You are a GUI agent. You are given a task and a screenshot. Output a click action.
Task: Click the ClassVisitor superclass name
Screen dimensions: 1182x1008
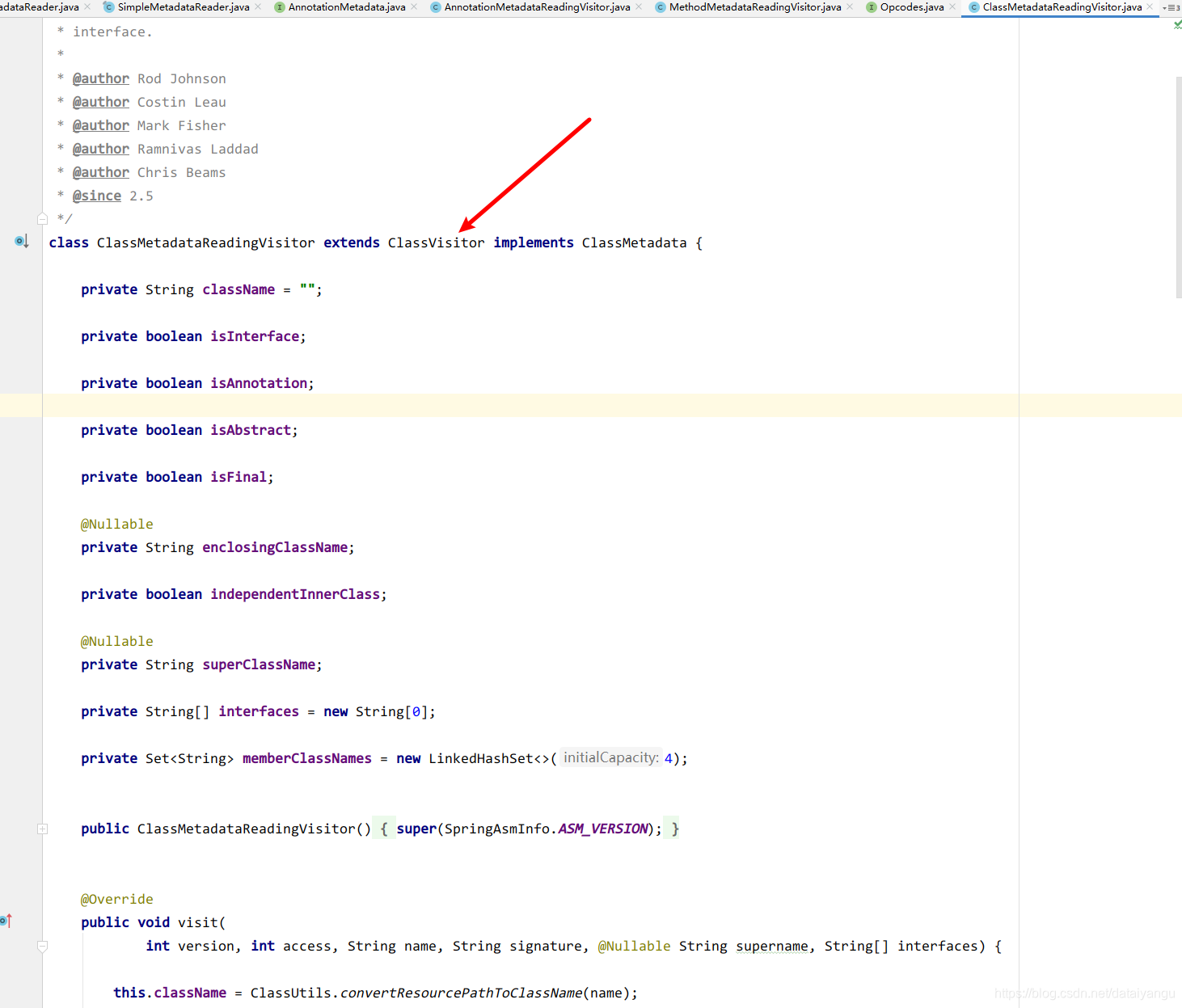(437, 243)
